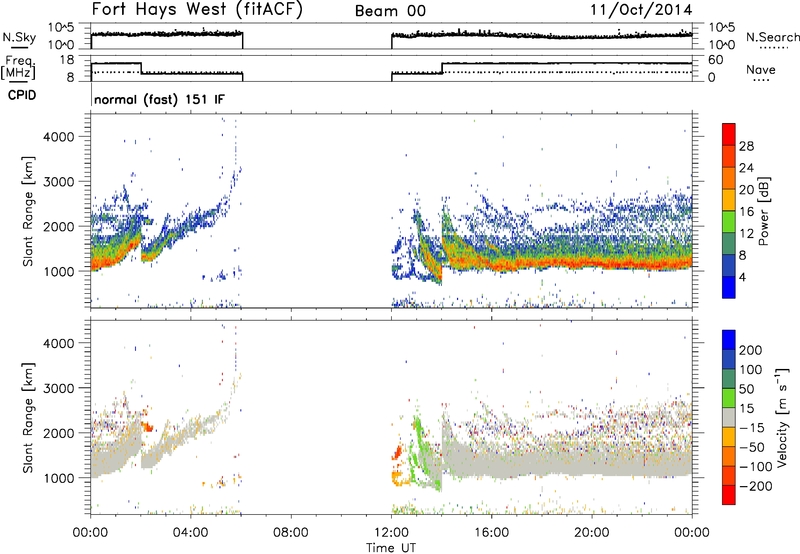Screen dimensions: 800x554
Task: Click the '3000' tick on the velocity plot axis
Action: [x=58, y=388]
